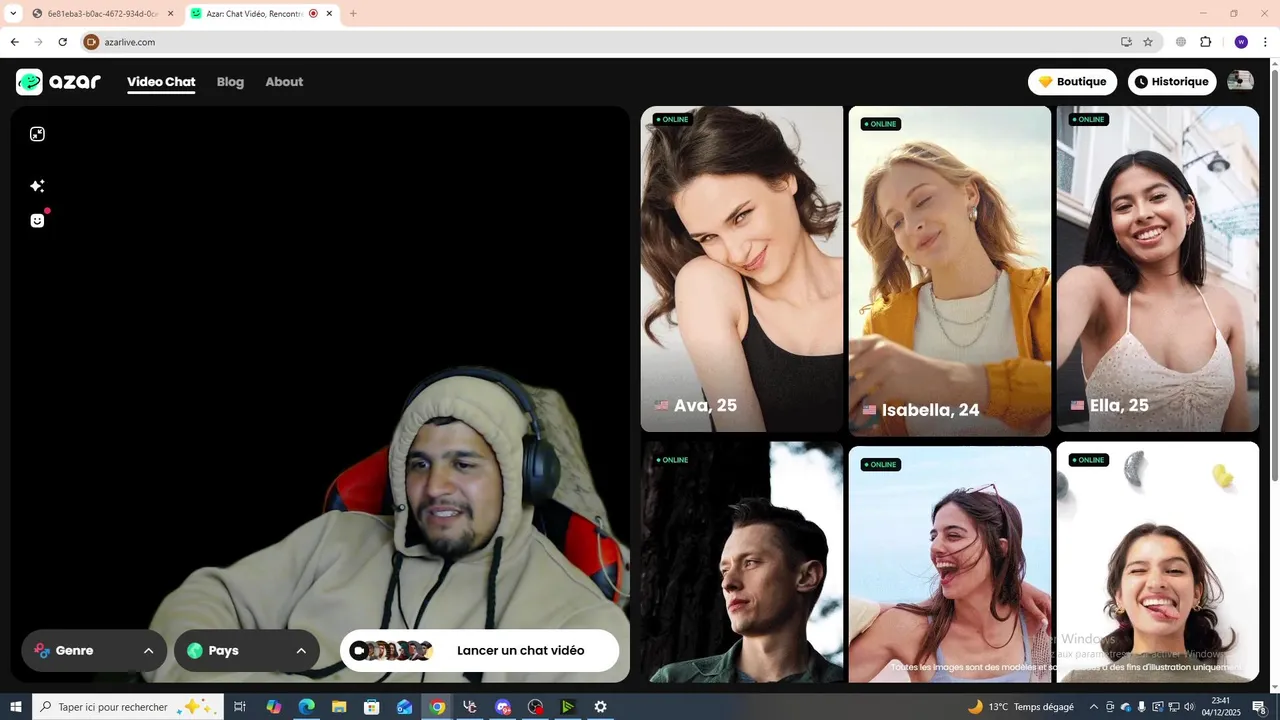Open the user profile avatar in the header
The width and height of the screenshot is (1280, 720).
click(x=1240, y=82)
